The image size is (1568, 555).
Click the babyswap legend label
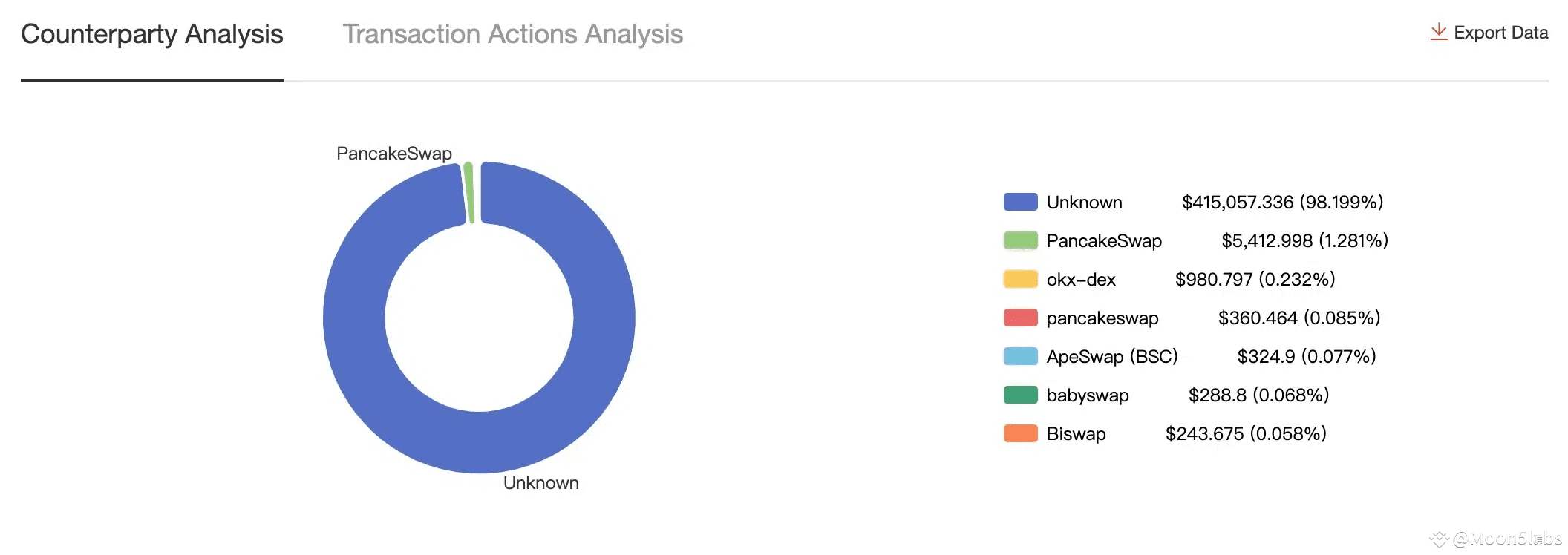pos(1087,395)
